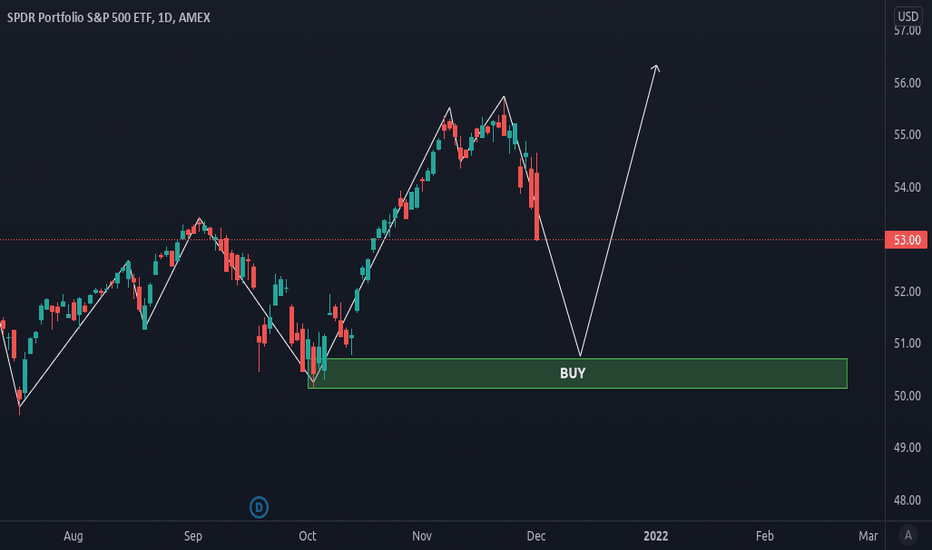932x550 pixels.
Task: Click the 48.00 price scale label
Action: [x=907, y=500]
